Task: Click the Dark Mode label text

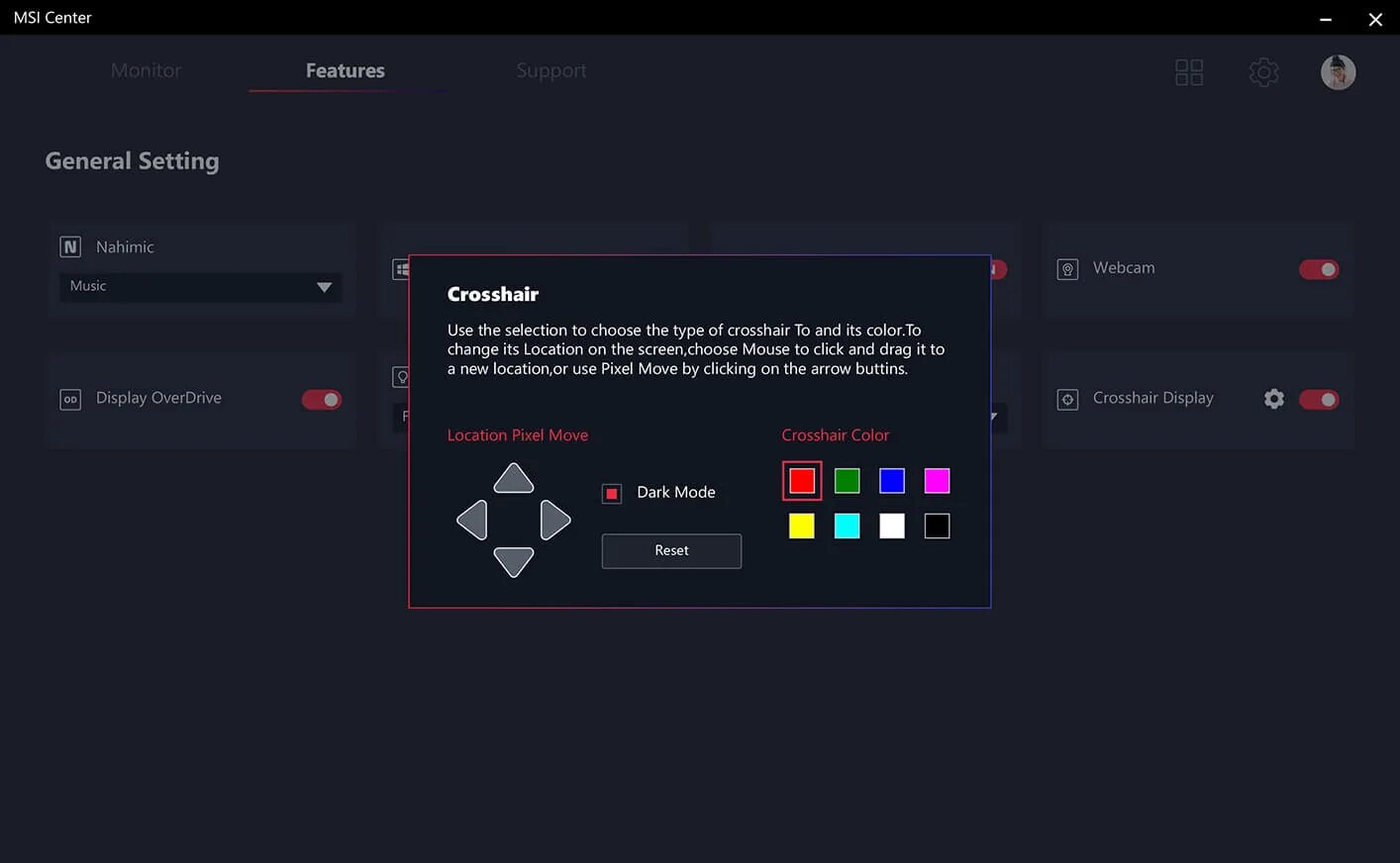Action: (676, 492)
